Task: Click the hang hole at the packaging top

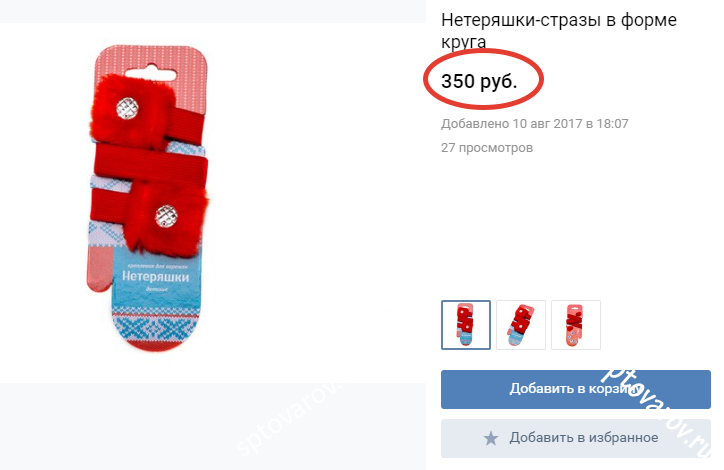Action: [x=151, y=74]
